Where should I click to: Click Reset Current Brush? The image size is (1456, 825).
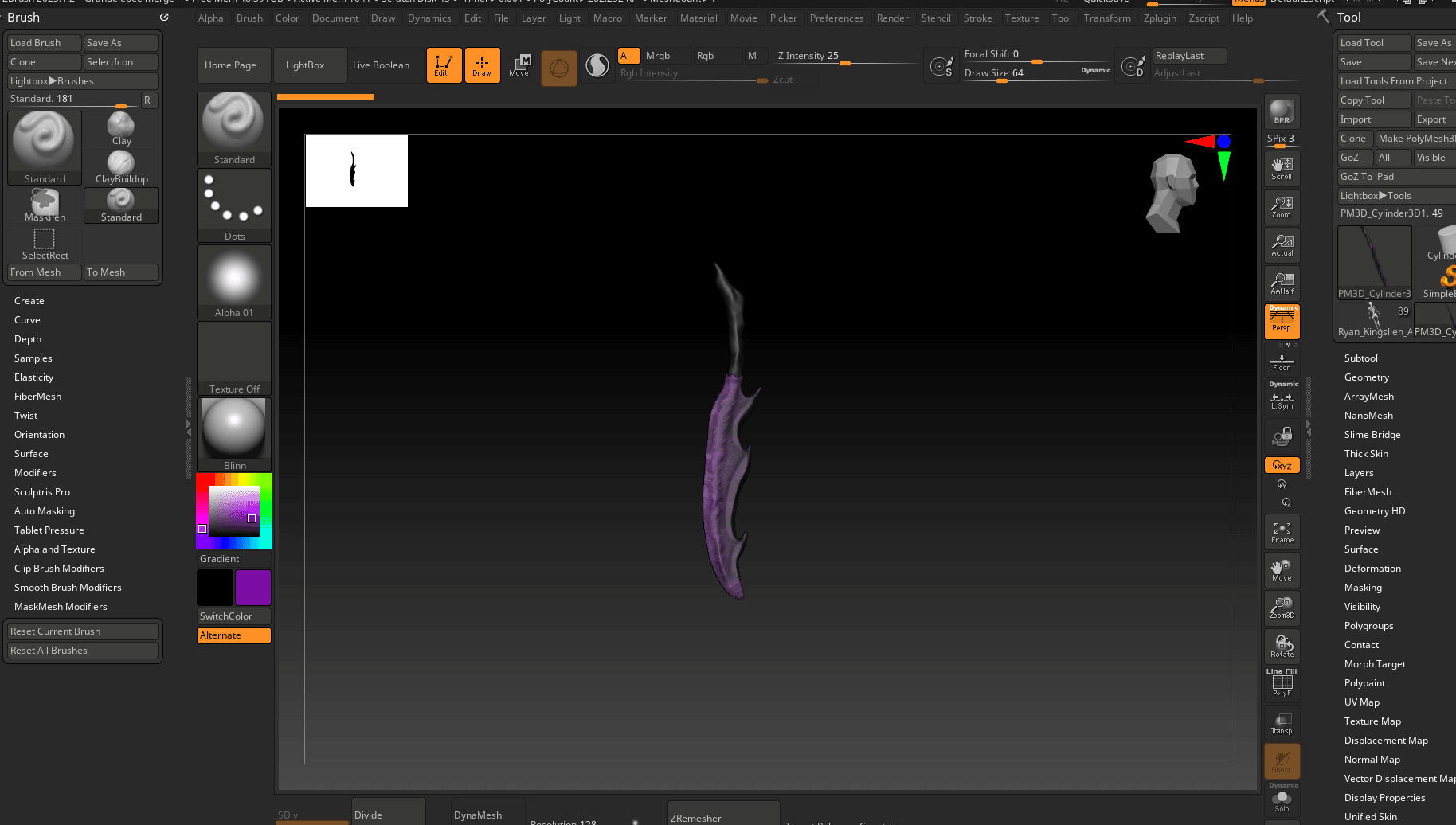pyautogui.click(x=83, y=631)
